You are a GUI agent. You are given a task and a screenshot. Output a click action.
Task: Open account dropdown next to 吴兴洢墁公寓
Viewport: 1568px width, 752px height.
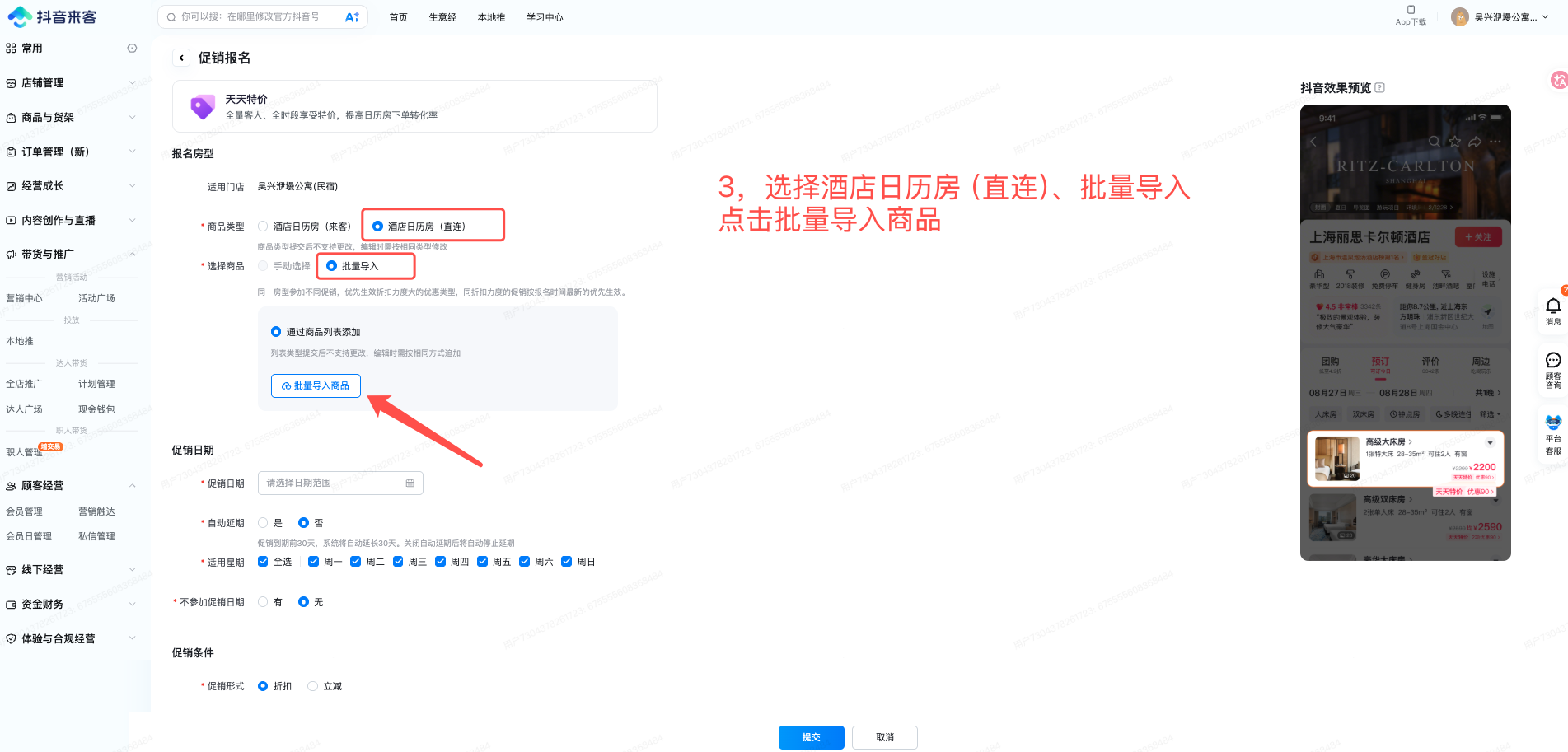point(1546,17)
